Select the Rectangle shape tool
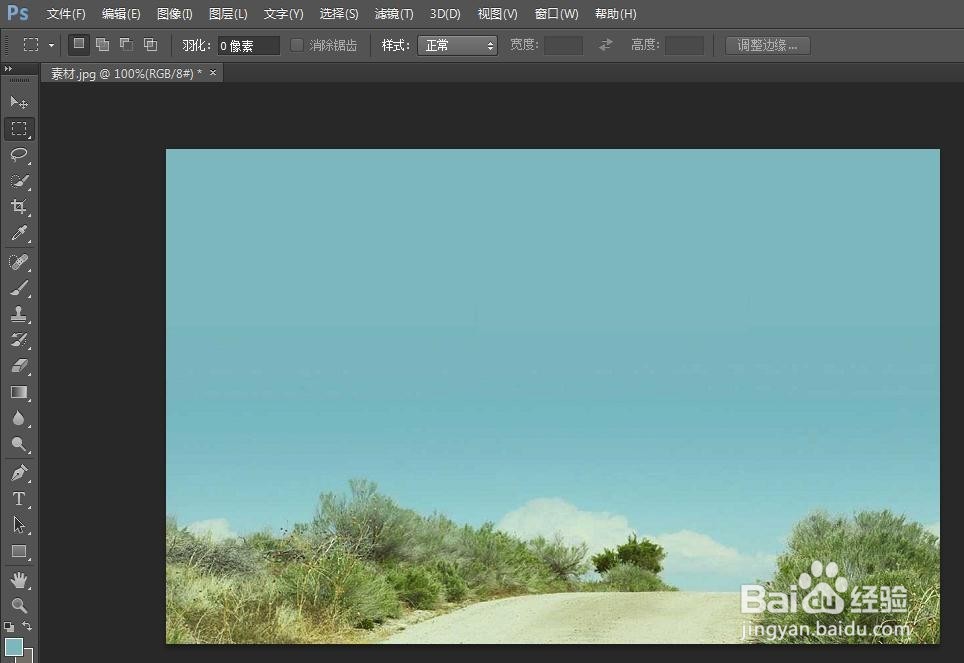Screen dimensions: 964x663 pyautogui.click(x=19, y=551)
